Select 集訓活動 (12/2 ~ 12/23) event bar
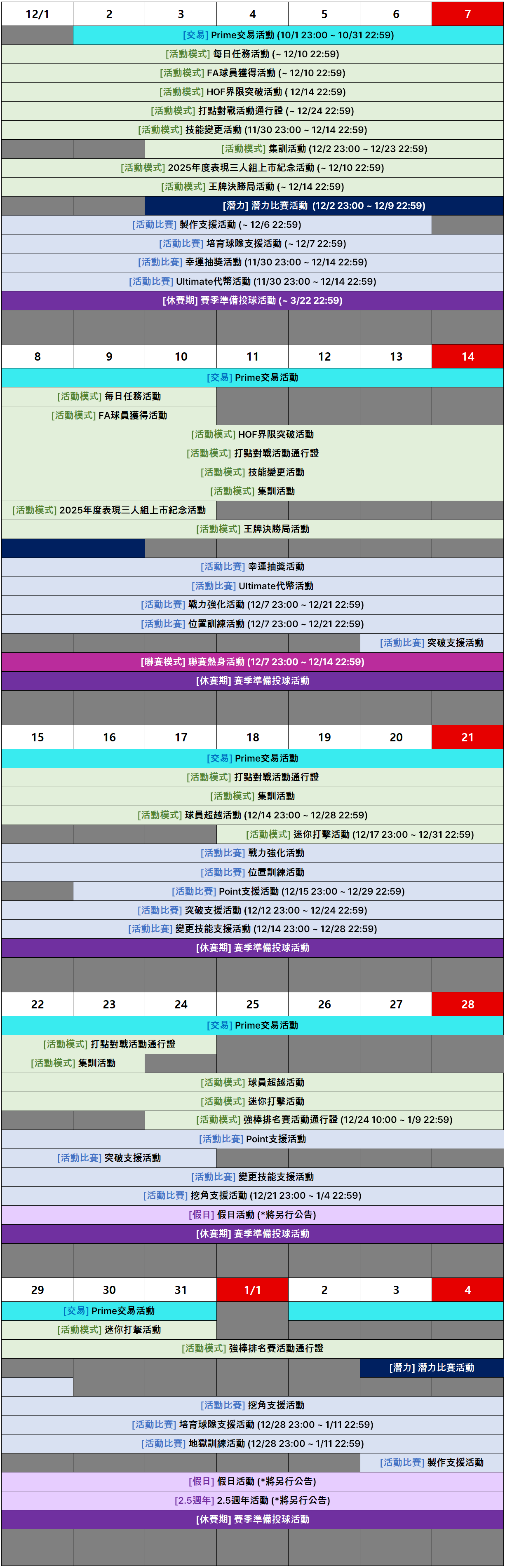Screen dimensions: 505x1568 point(324,149)
